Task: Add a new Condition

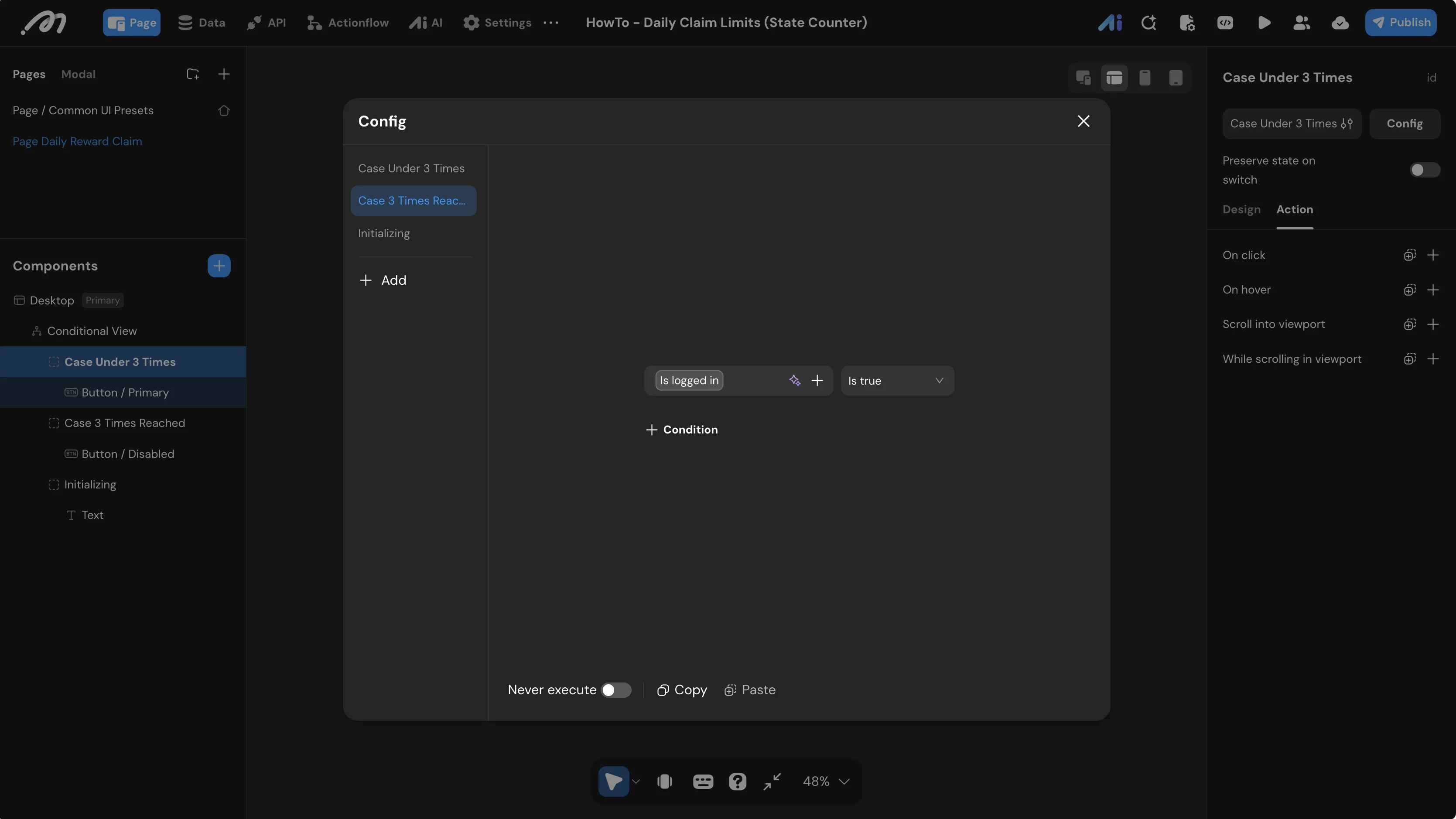Action: coord(682,430)
